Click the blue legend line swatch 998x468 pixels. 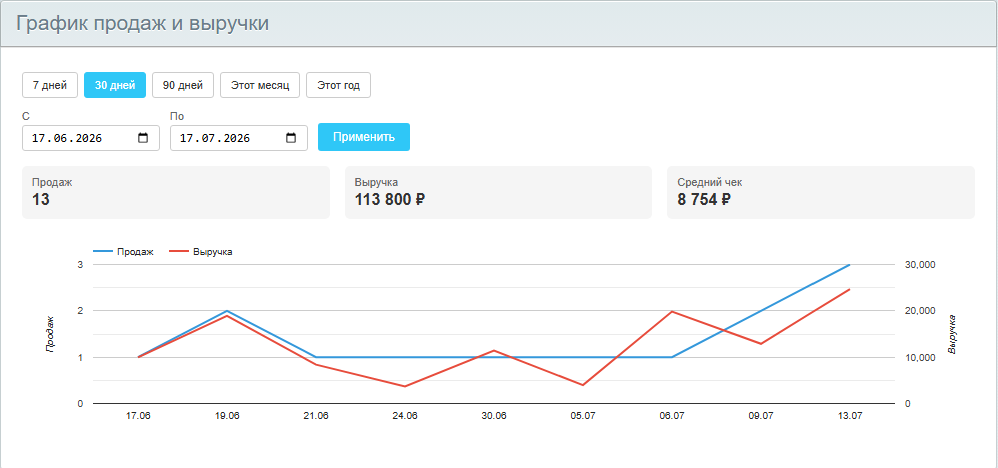point(102,252)
